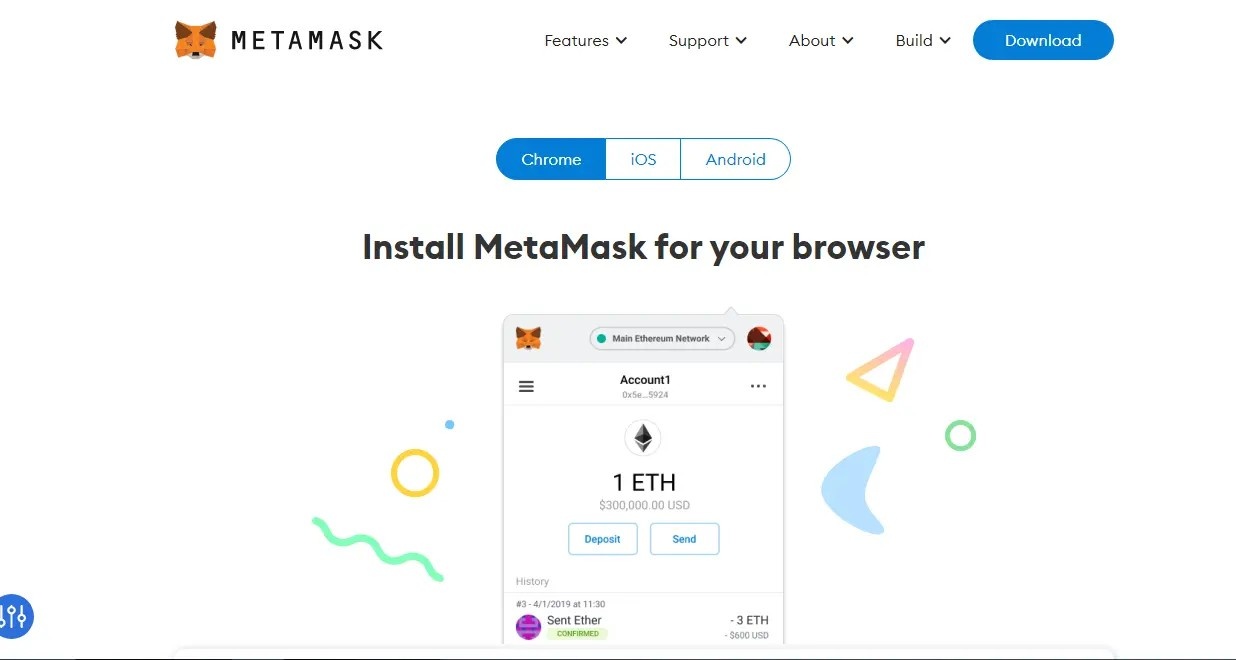The width and height of the screenshot is (1236, 660).
Task: Expand the Support dropdown menu
Action: pyautogui.click(x=708, y=40)
